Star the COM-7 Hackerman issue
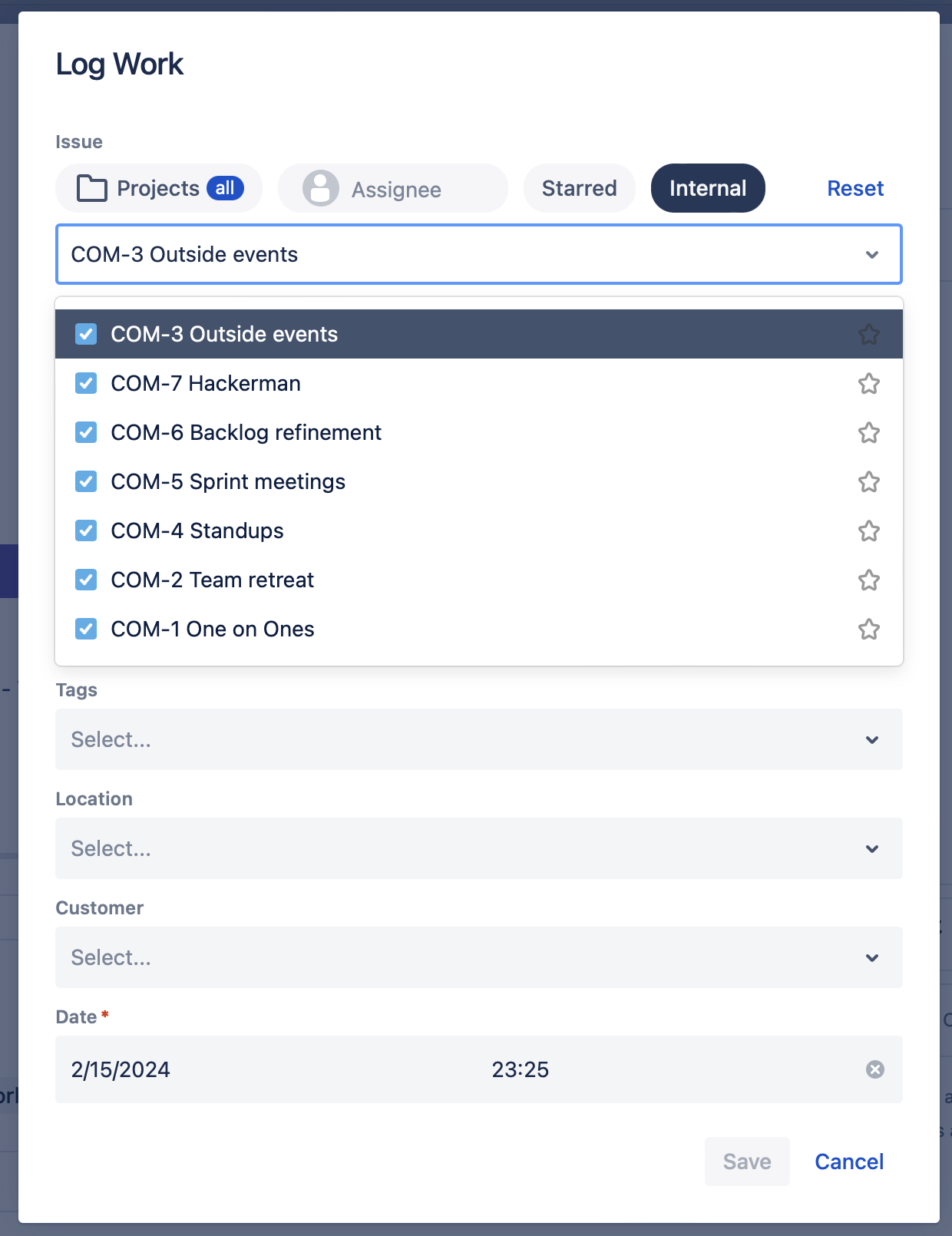Viewport: 952px width, 1236px height. [x=868, y=383]
